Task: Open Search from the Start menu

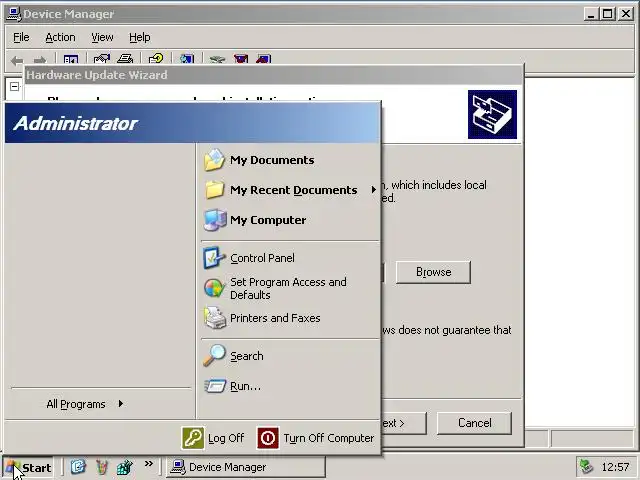Action: coord(290,356)
